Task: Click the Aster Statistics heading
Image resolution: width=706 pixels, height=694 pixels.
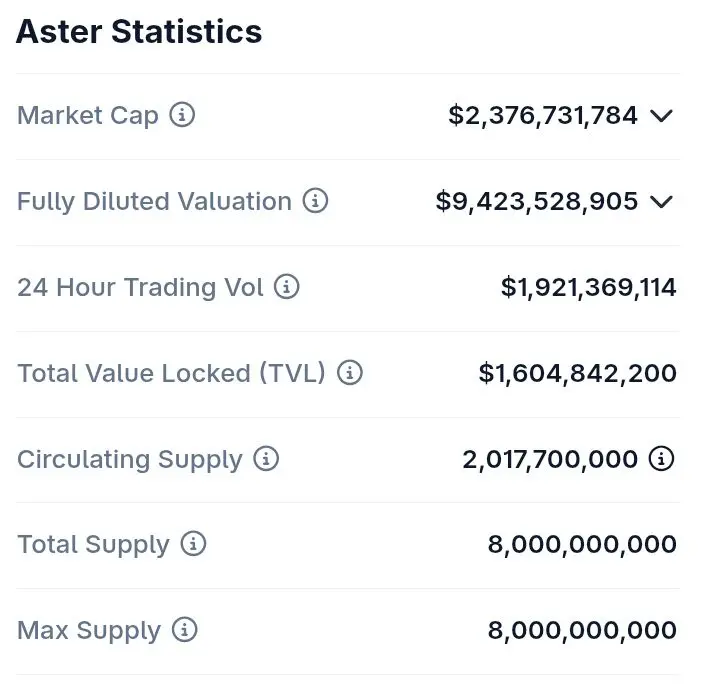Action: click(139, 31)
